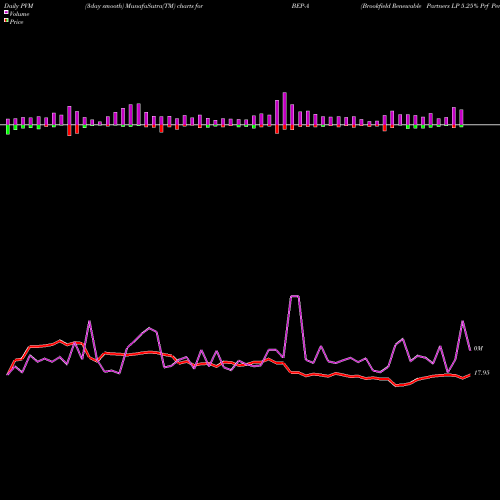Click the lowest dip of the red price line
The height and width of the screenshot is (500, 500).
[397, 386]
